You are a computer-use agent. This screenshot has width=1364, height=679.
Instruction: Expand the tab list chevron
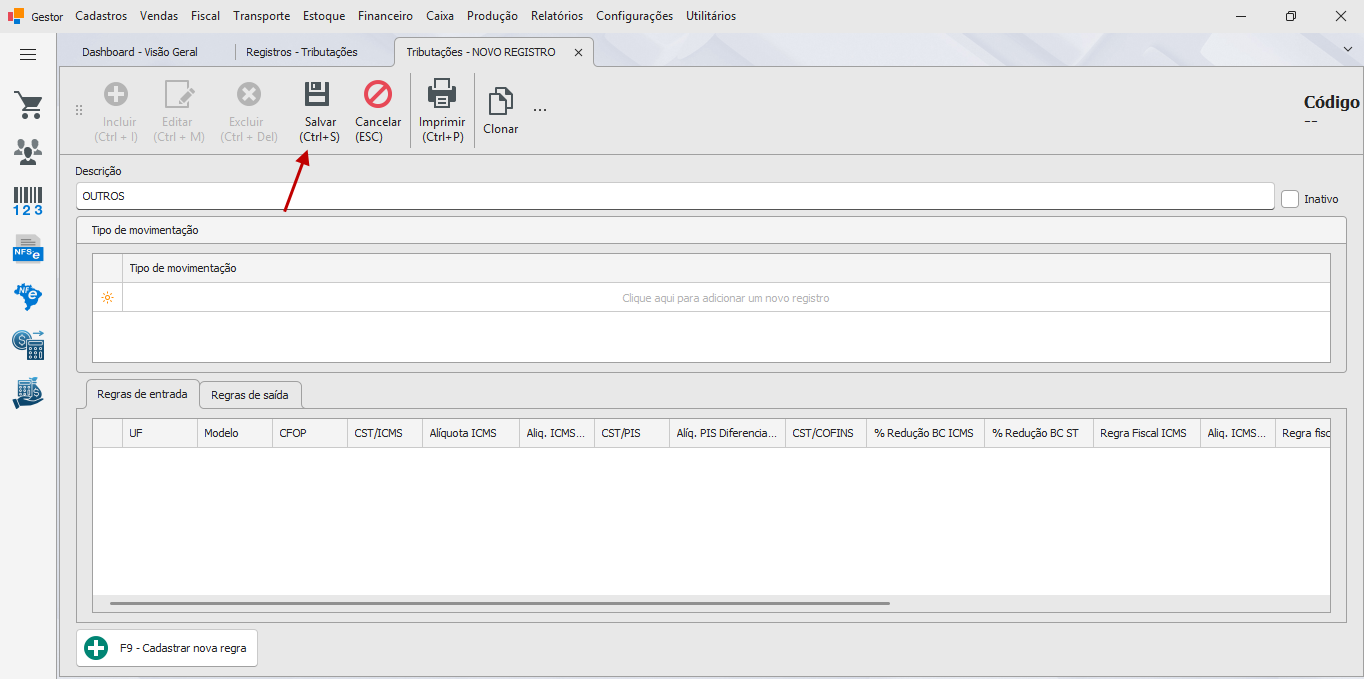tap(1347, 48)
